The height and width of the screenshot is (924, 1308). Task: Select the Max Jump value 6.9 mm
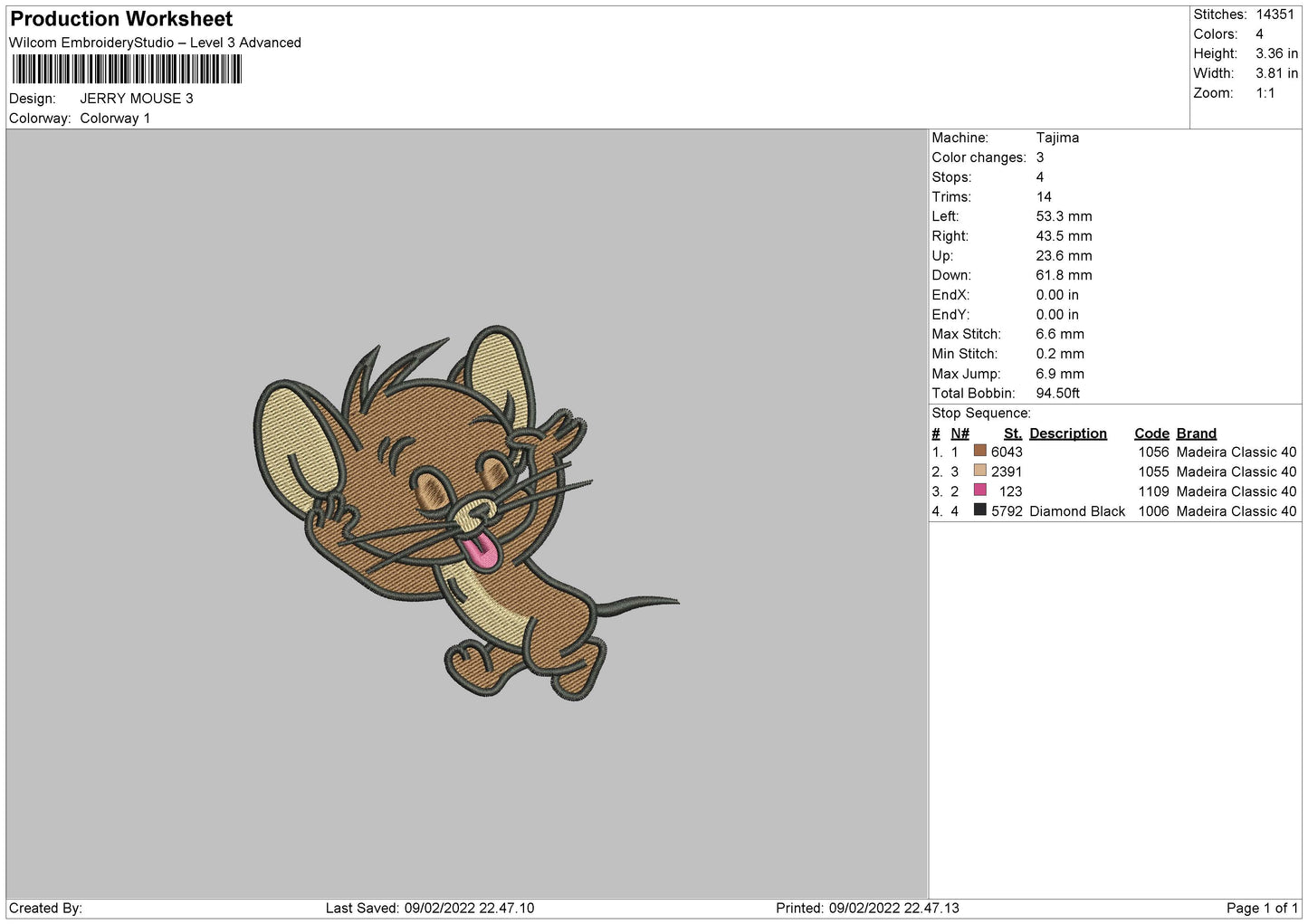coord(1060,374)
